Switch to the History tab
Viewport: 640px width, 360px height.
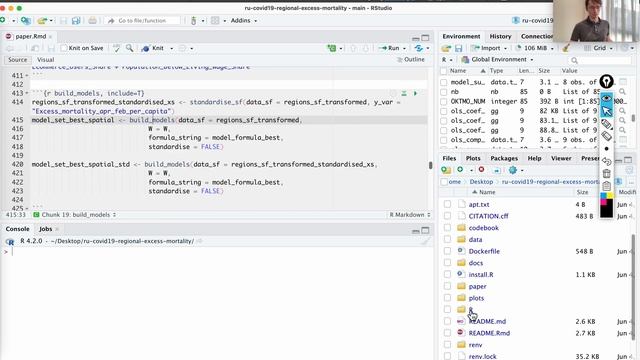500,36
